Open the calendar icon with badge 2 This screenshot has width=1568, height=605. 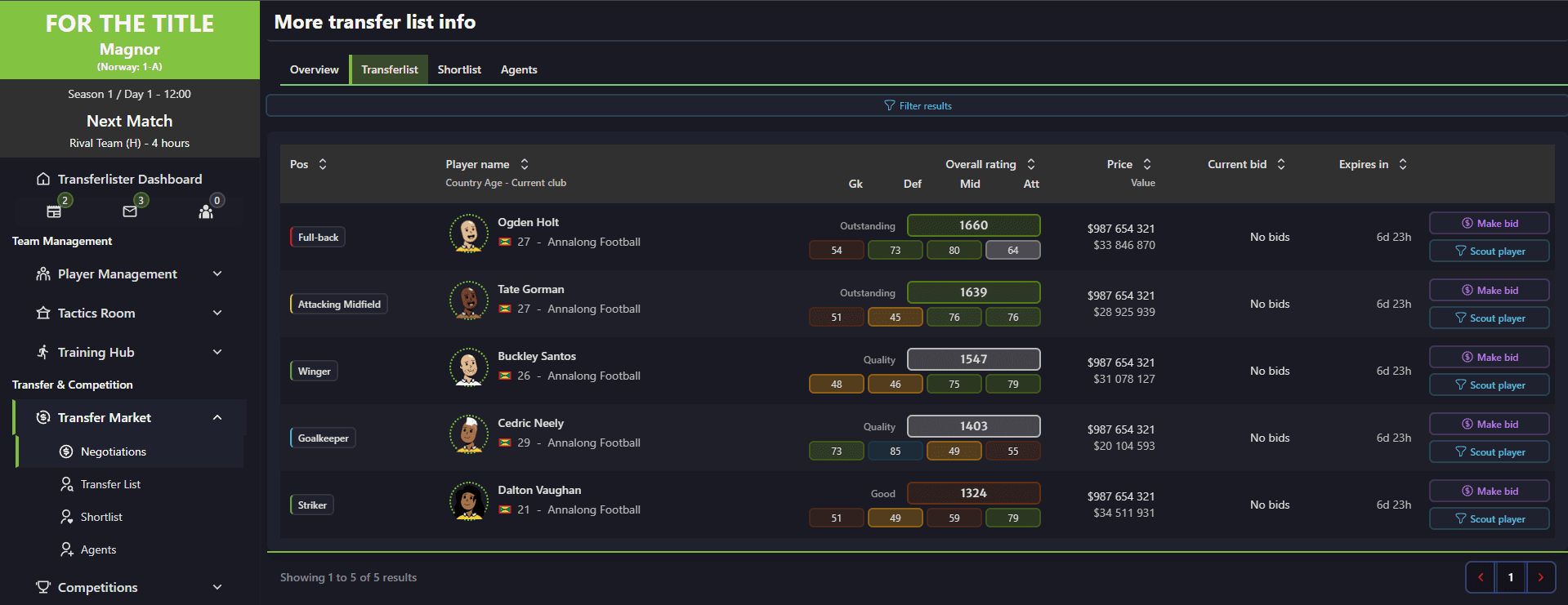(54, 211)
